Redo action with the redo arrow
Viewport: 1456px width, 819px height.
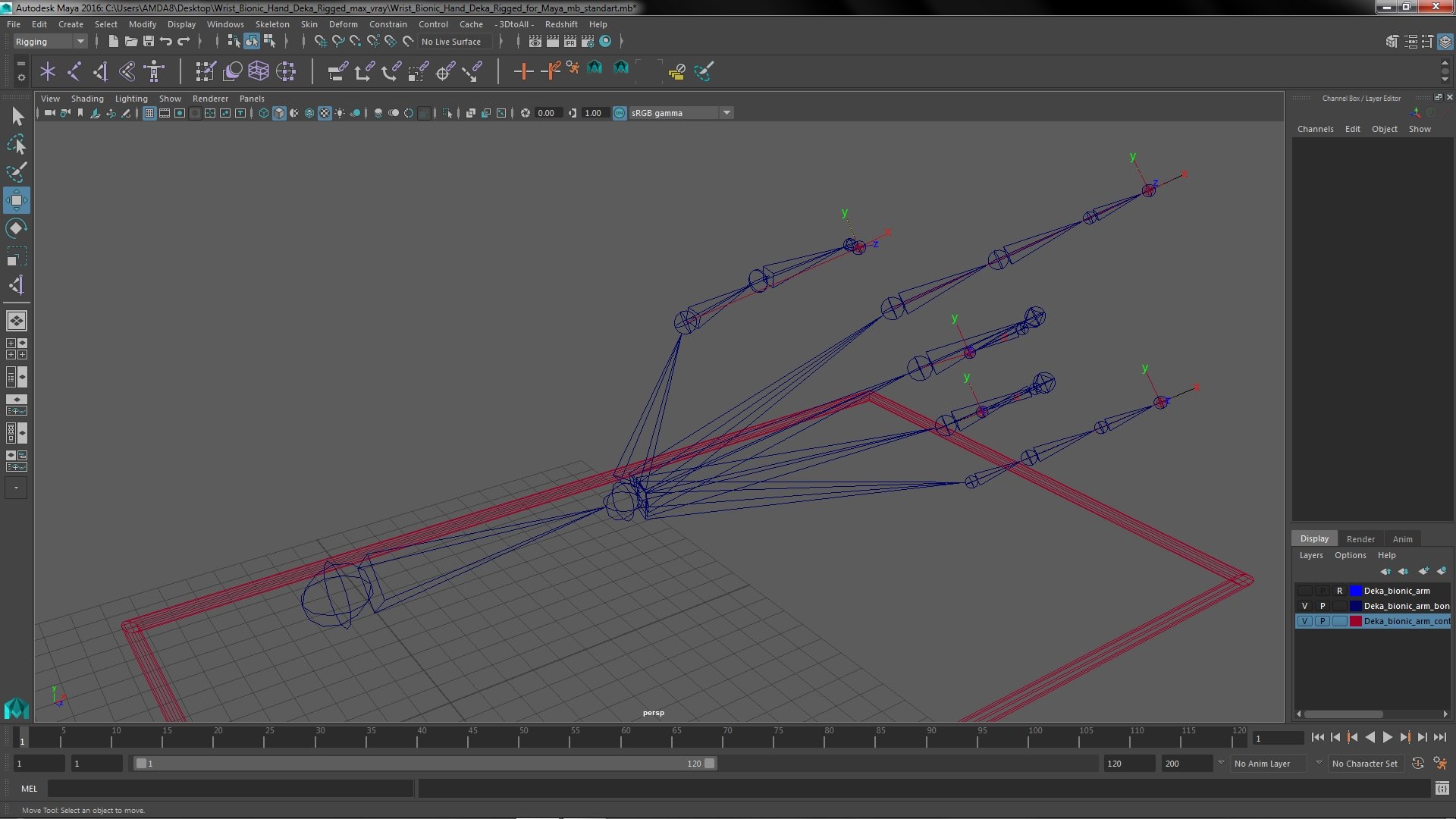pos(183,42)
